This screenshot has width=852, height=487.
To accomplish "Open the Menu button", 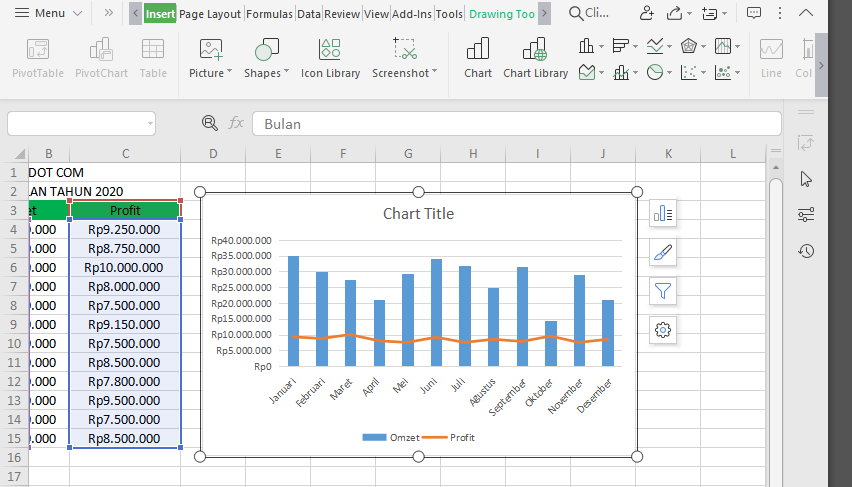I will (x=48, y=13).
